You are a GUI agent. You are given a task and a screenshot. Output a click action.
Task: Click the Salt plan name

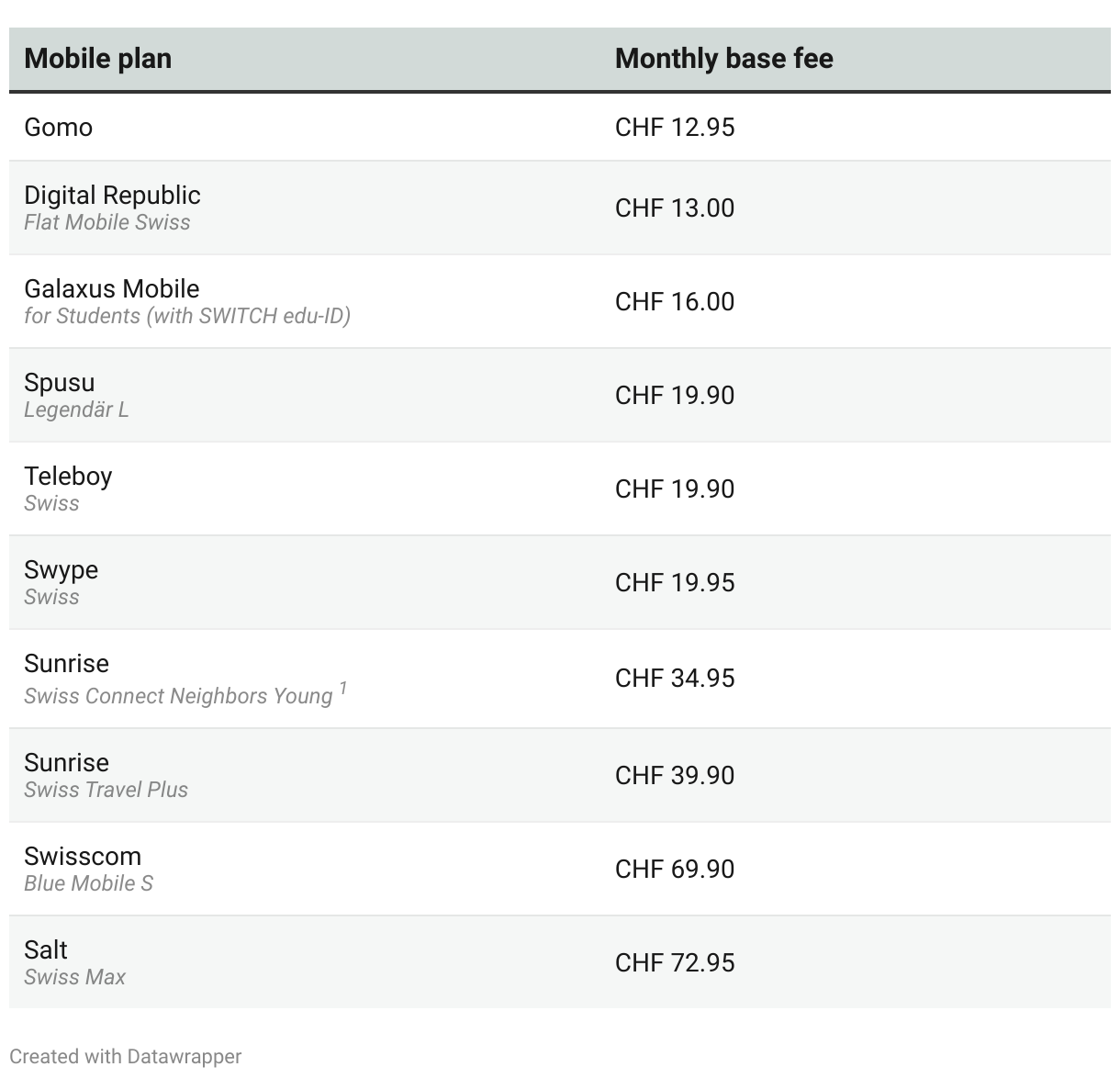(46, 949)
